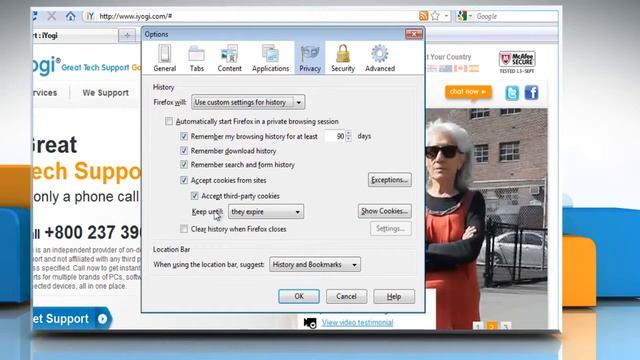Open the General options panel
Viewport: 640px width, 360px height.
(x=165, y=58)
